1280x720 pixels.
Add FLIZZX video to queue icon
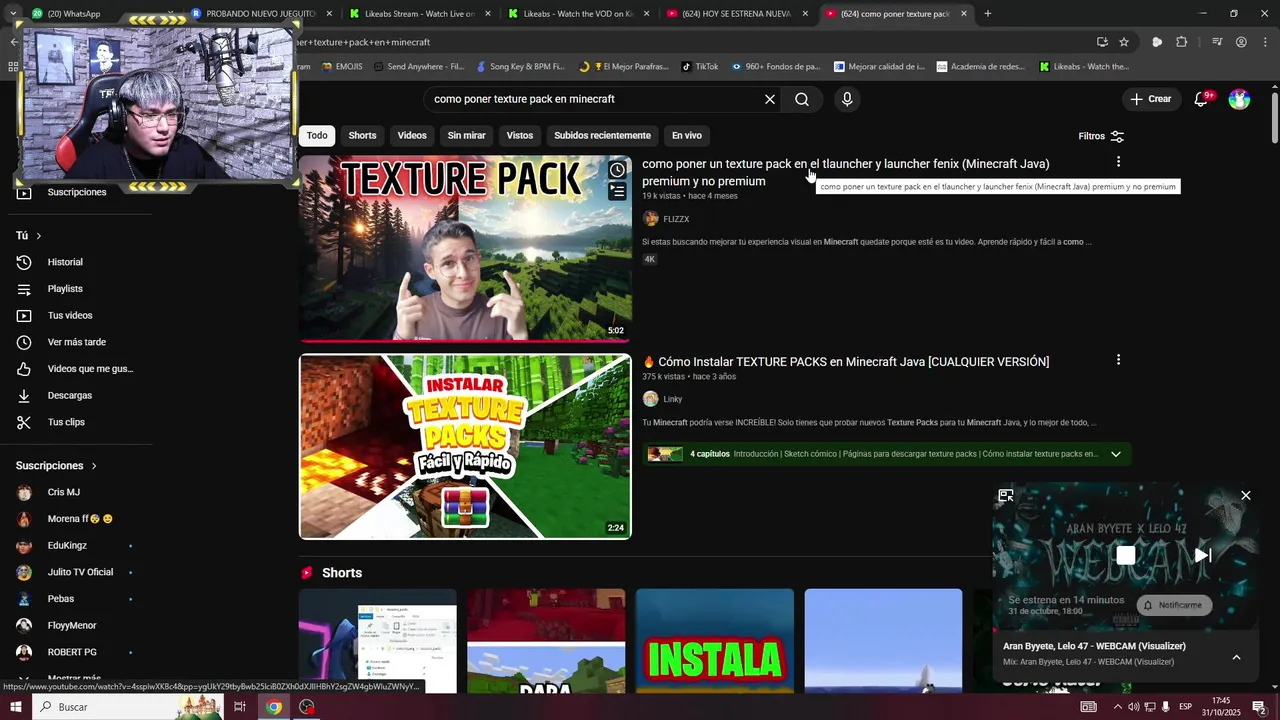click(x=618, y=191)
